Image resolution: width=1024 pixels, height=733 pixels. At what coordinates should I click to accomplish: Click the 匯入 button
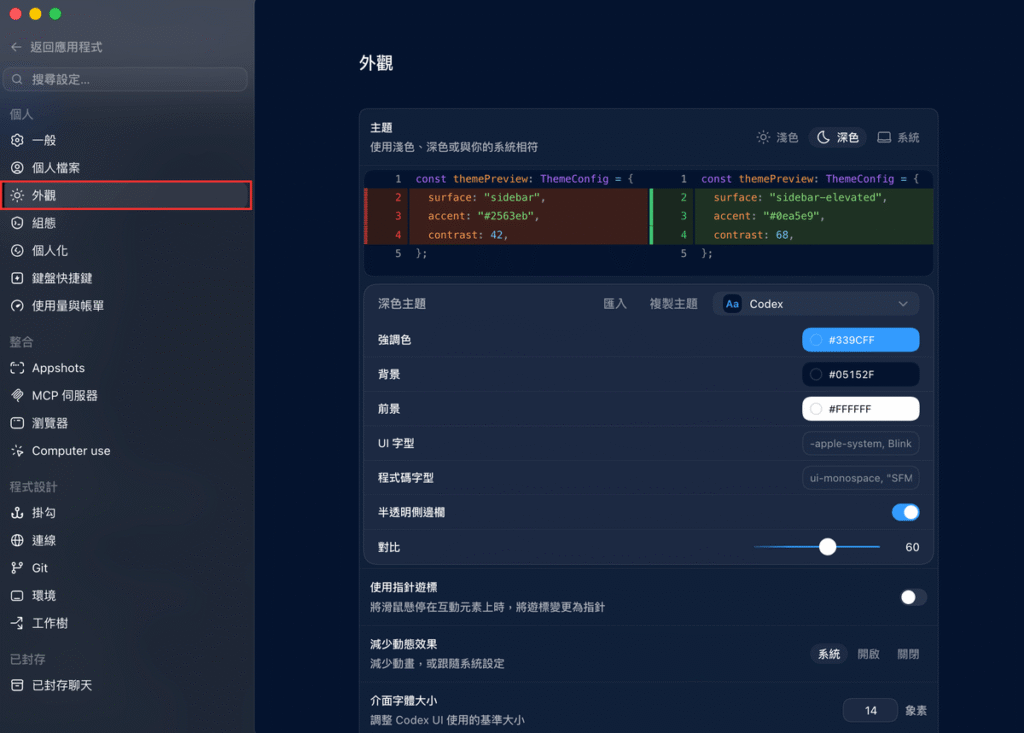pyautogui.click(x=615, y=304)
